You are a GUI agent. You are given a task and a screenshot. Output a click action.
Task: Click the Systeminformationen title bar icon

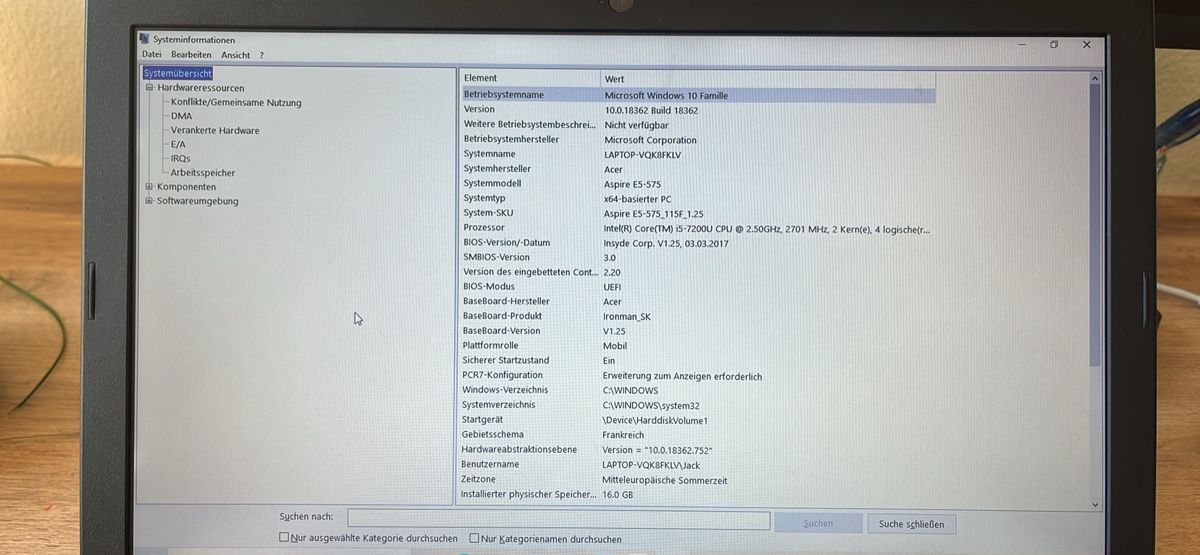point(144,40)
